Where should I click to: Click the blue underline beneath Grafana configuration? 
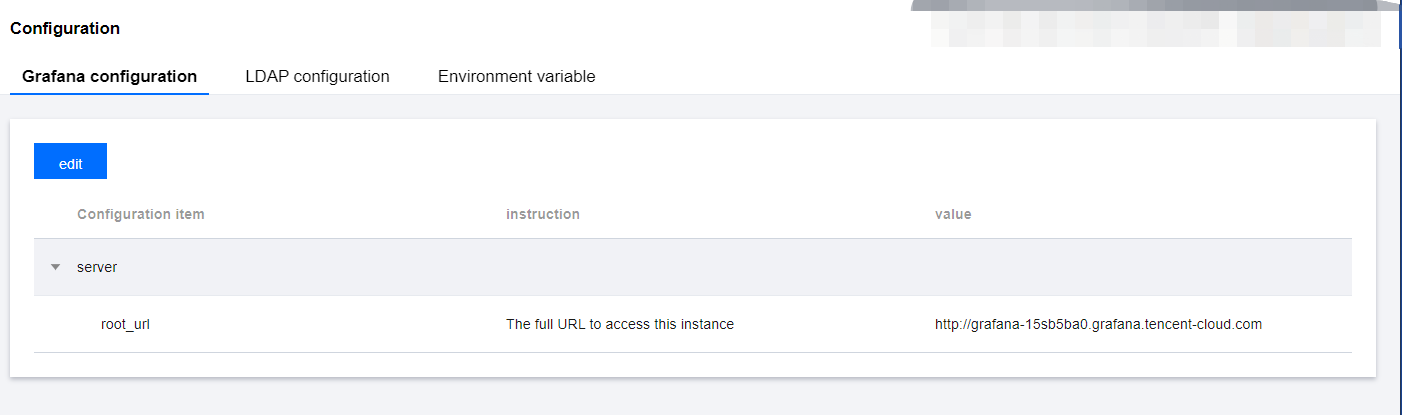click(x=109, y=93)
